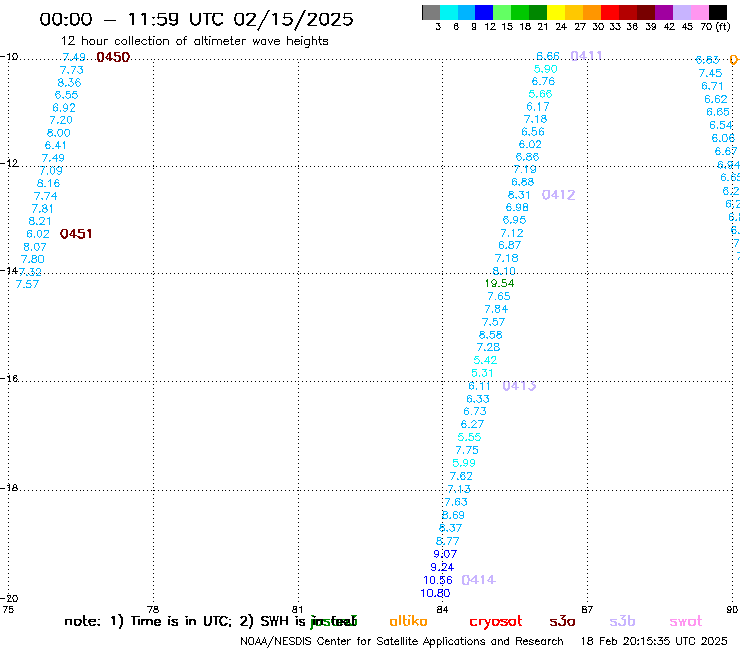This screenshot has width=740, height=650.
Task: Click the longitude 78 axis label
Action: pyautogui.click(x=153, y=609)
